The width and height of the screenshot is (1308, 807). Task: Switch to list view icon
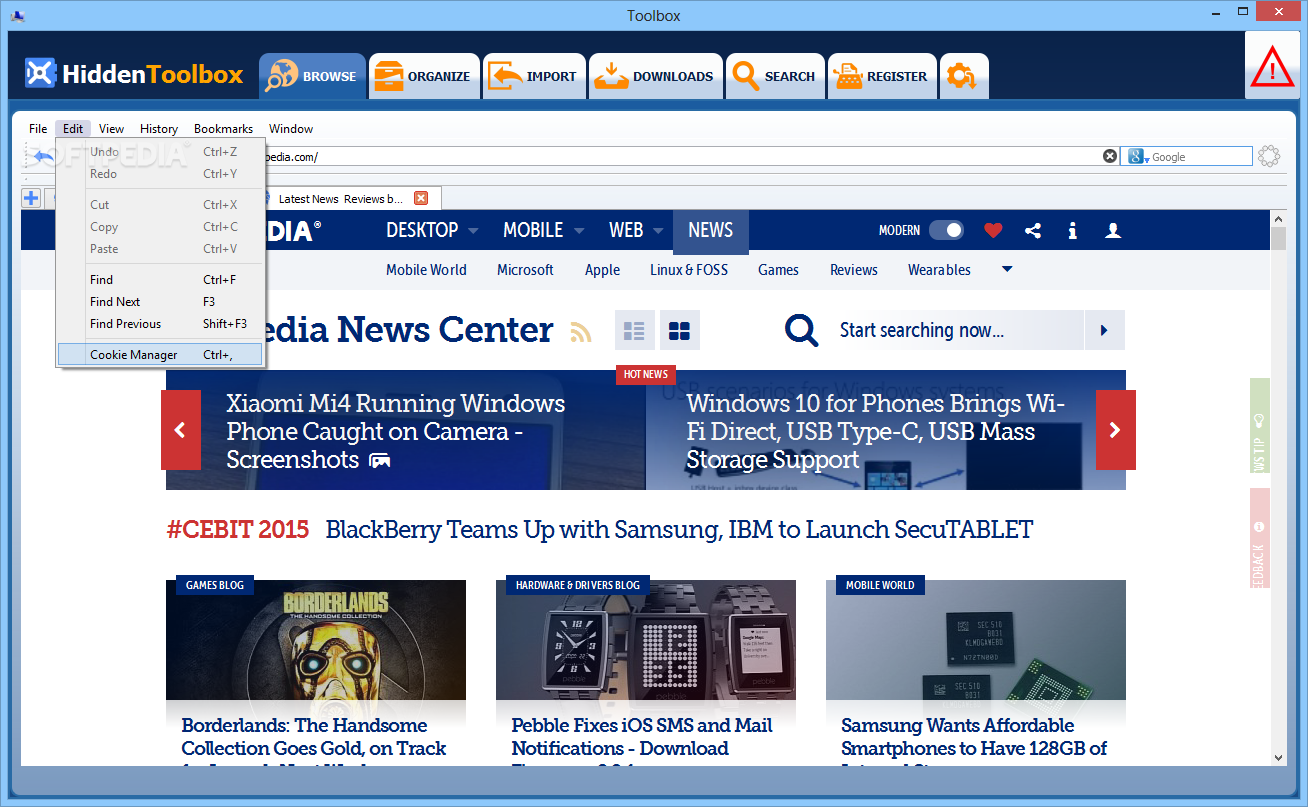634,330
